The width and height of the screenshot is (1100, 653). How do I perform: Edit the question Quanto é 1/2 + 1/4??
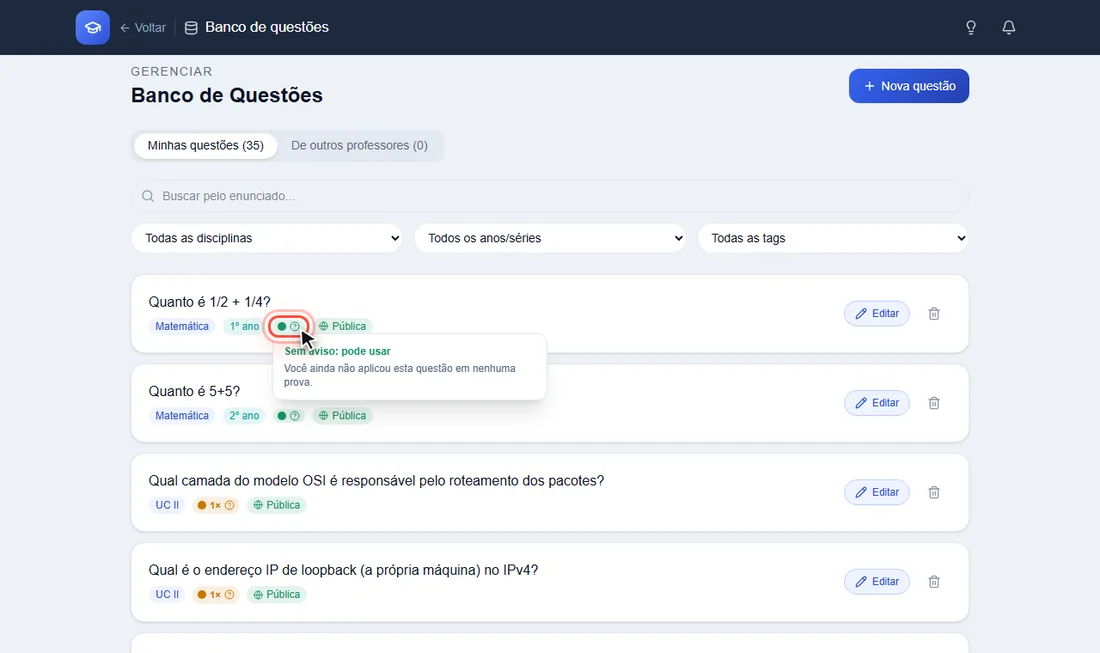coord(877,314)
